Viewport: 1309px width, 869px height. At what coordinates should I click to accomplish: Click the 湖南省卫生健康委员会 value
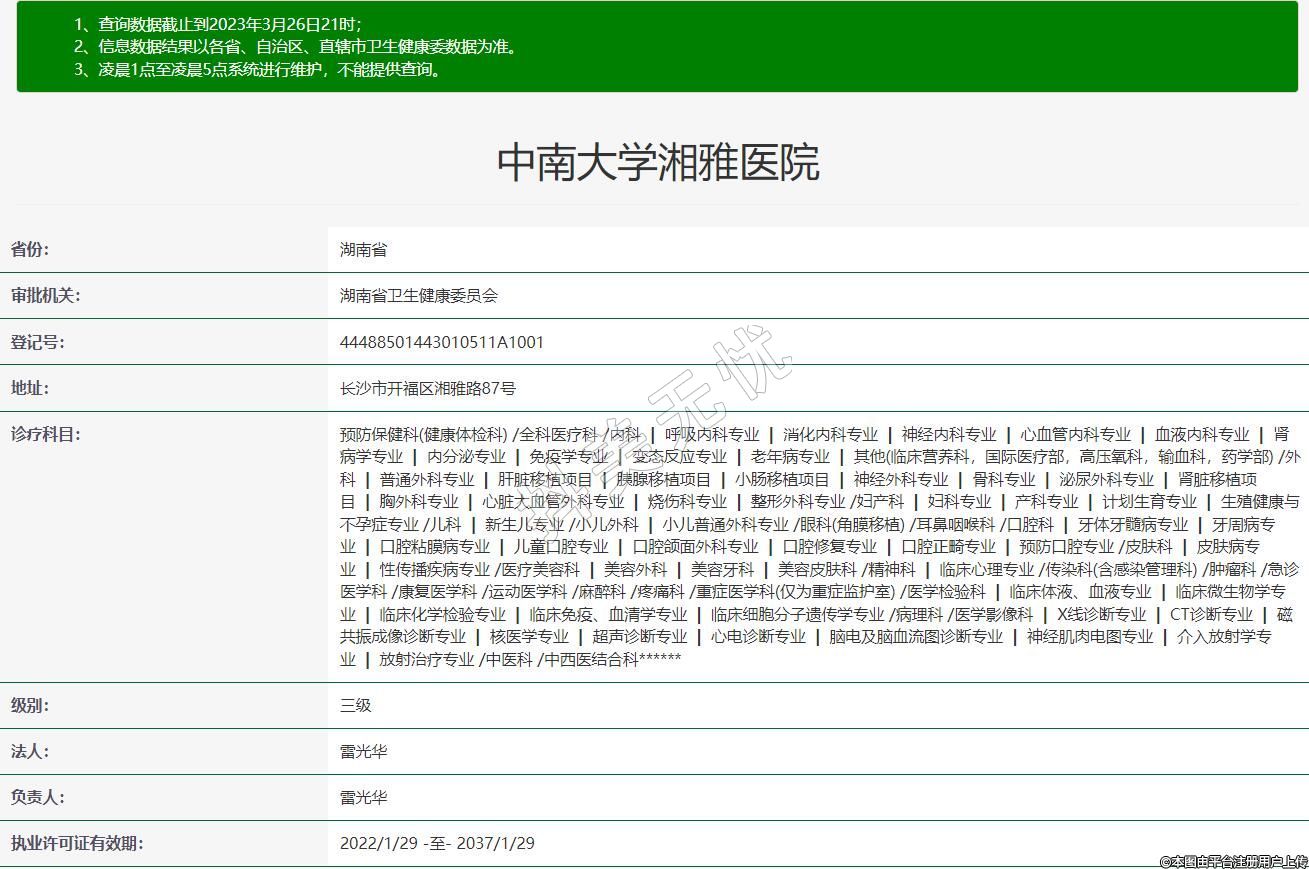pyautogui.click(x=418, y=295)
